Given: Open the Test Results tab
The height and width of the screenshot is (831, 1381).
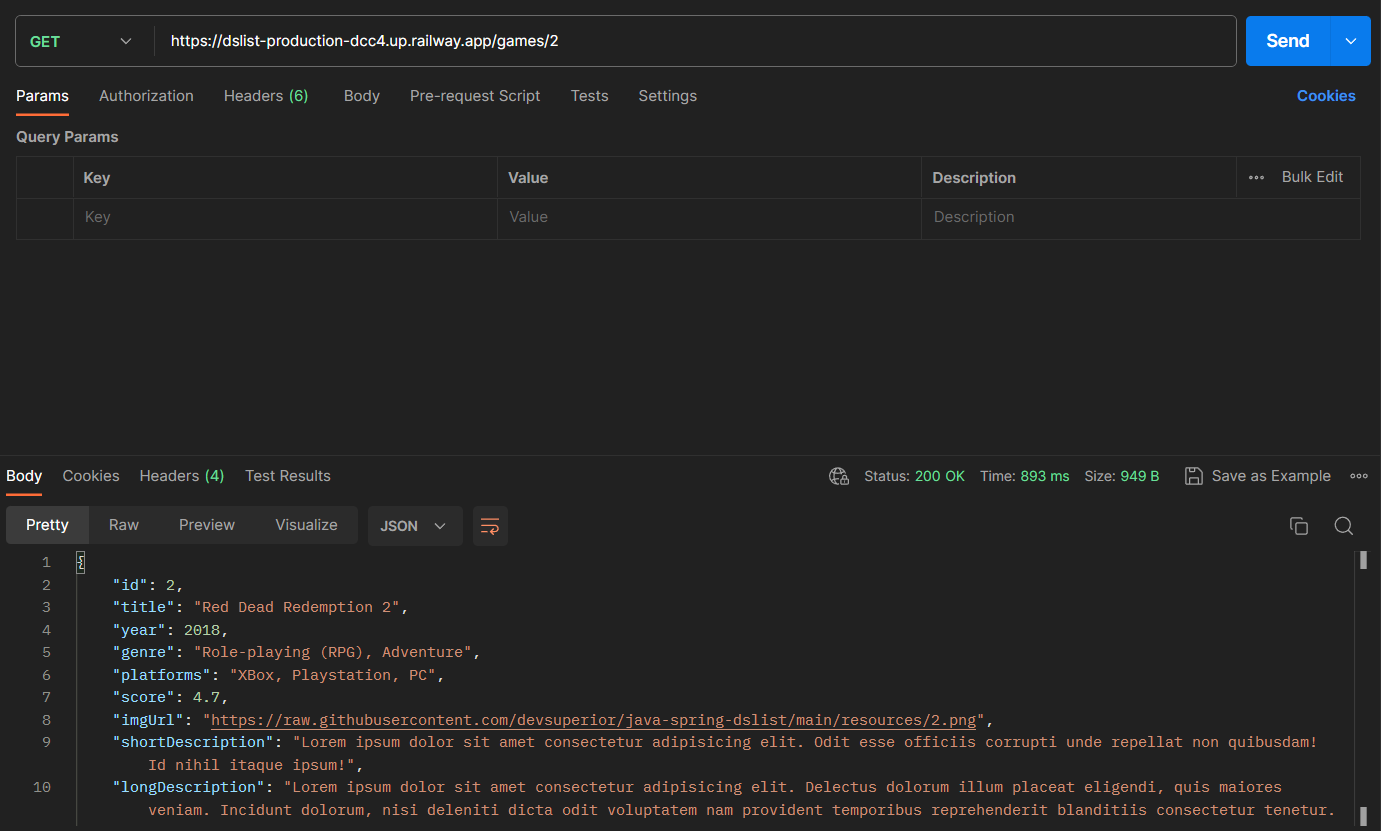Looking at the screenshot, I should pyautogui.click(x=288, y=476).
